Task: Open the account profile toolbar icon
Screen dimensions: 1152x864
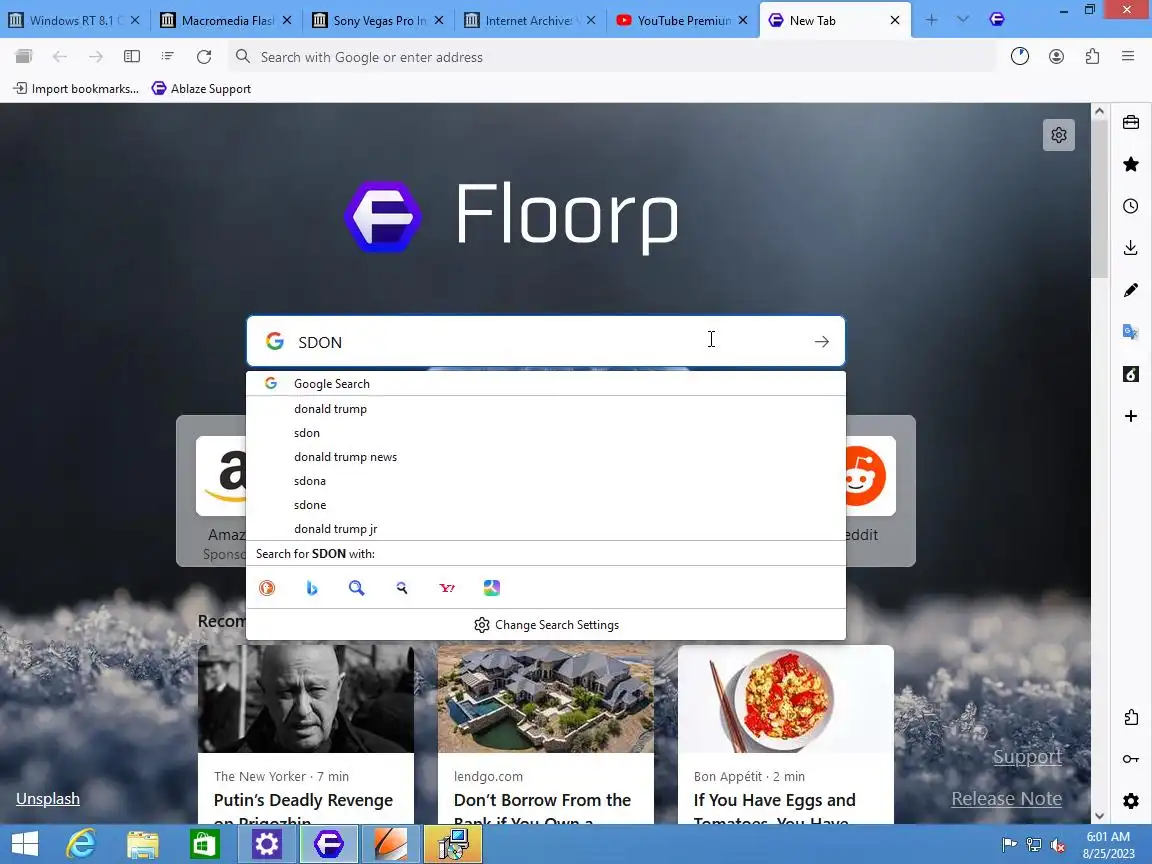Action: (x=1056, y=57)
